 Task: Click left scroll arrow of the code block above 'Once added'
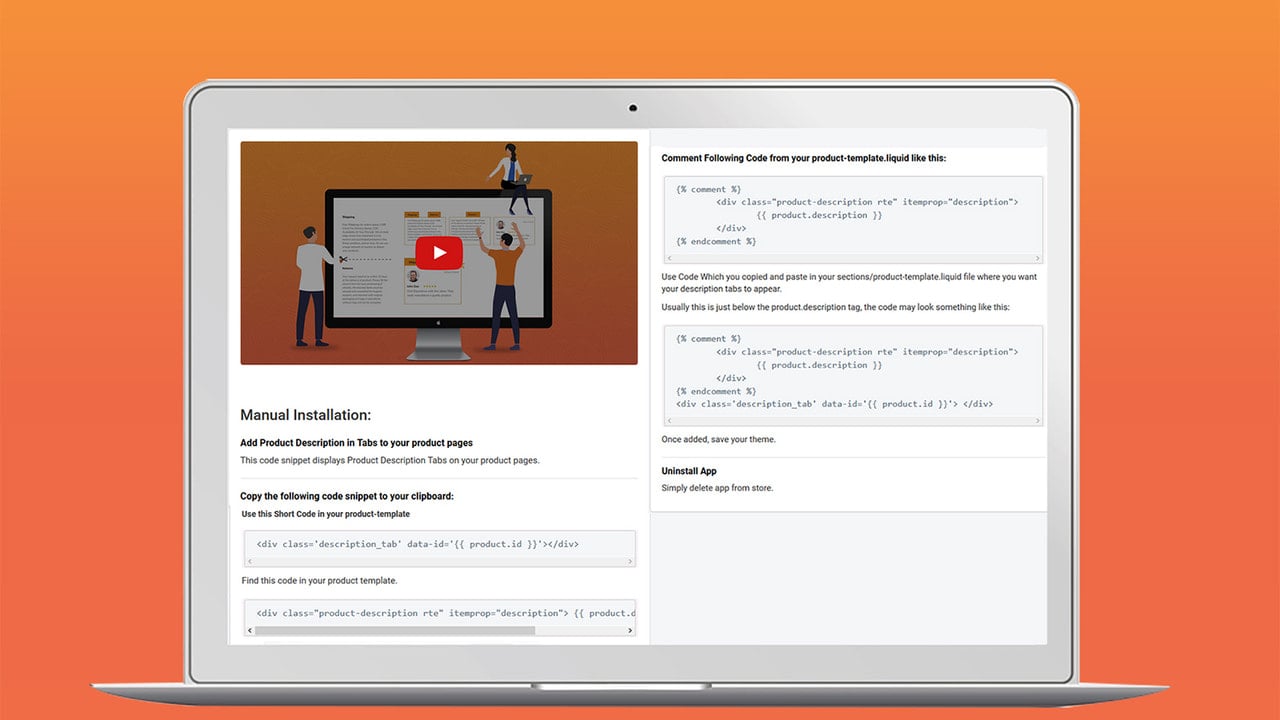(x=668, y=422)
